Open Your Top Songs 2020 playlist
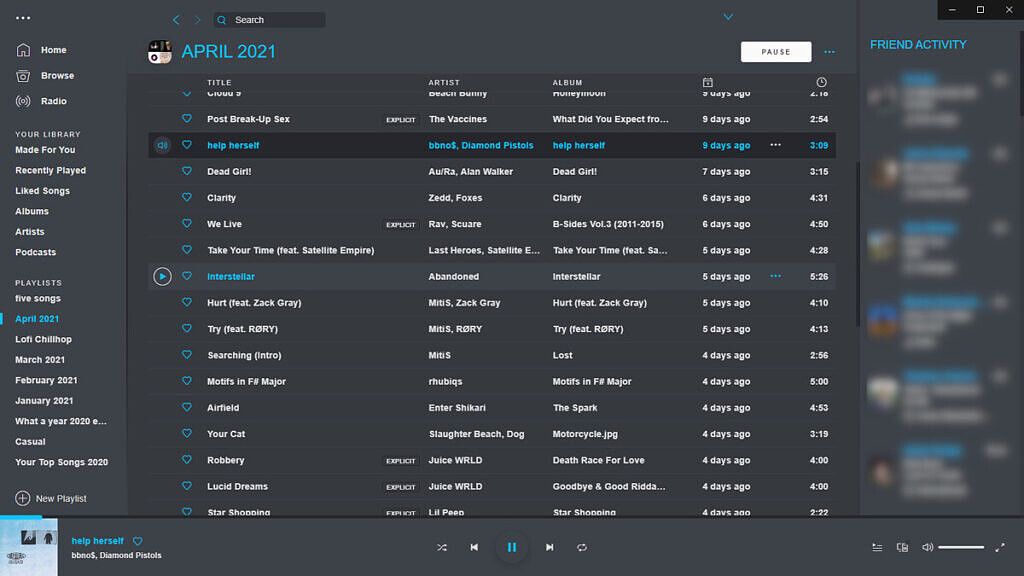Screen dimensions: 1024x576 coord(61,462)
